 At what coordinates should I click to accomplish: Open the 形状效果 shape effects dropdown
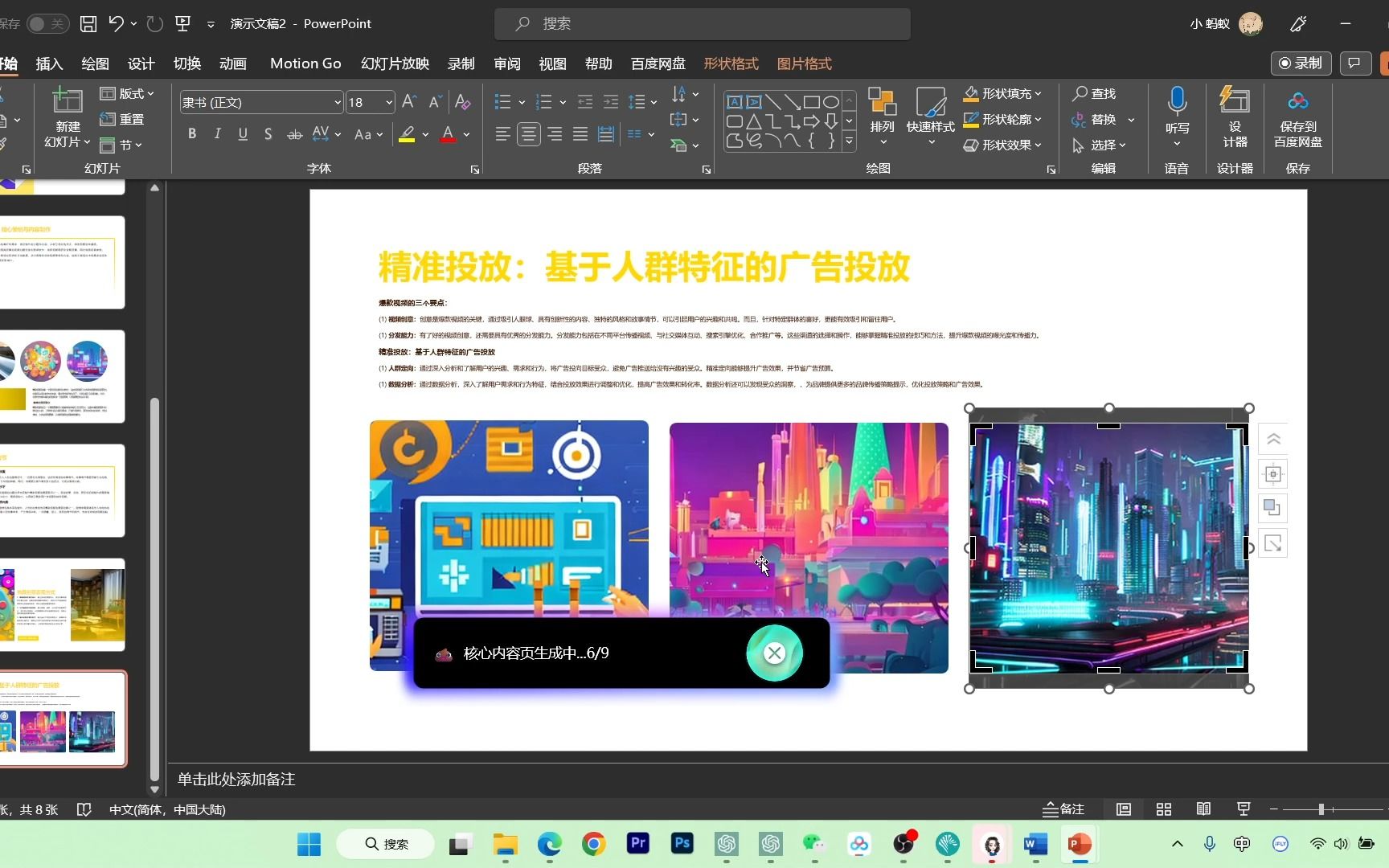[x=1002, y=145]
